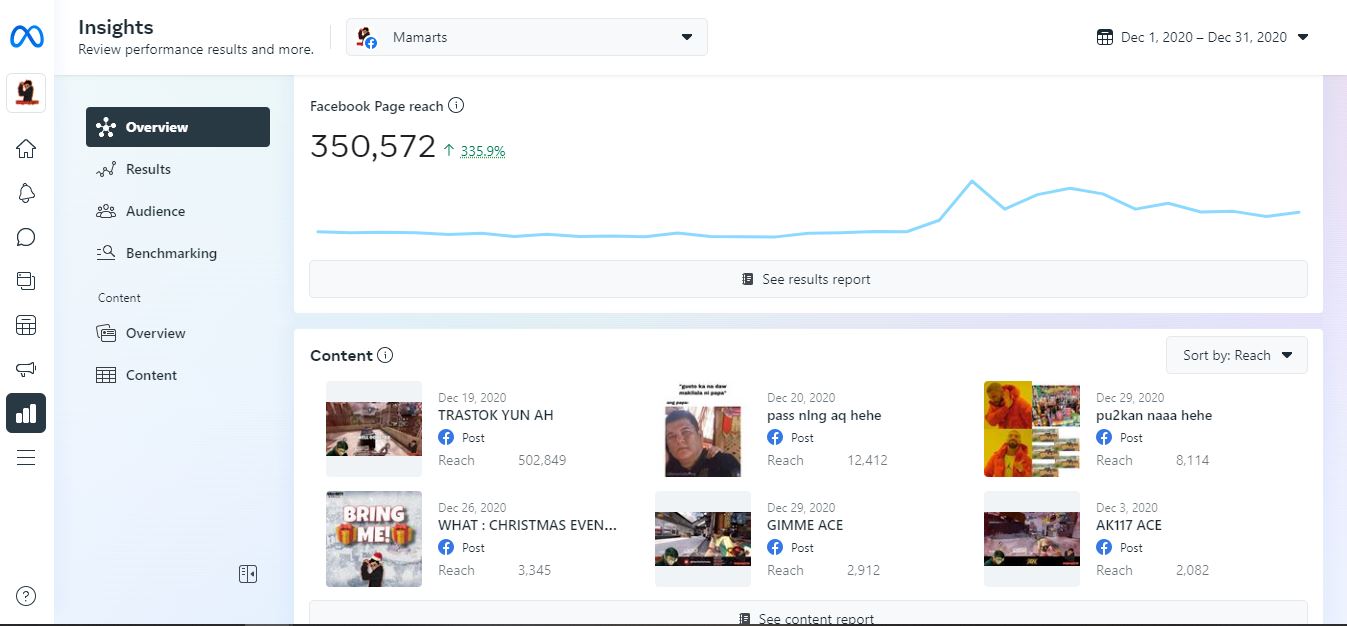The width and height of the screenshot is (1347, 626).
Task: Click the Dec 26, 2020 date label
Action: 472,507
